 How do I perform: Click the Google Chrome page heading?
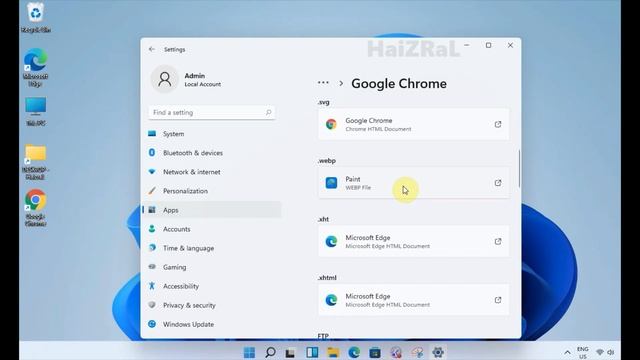pos(399,83)
